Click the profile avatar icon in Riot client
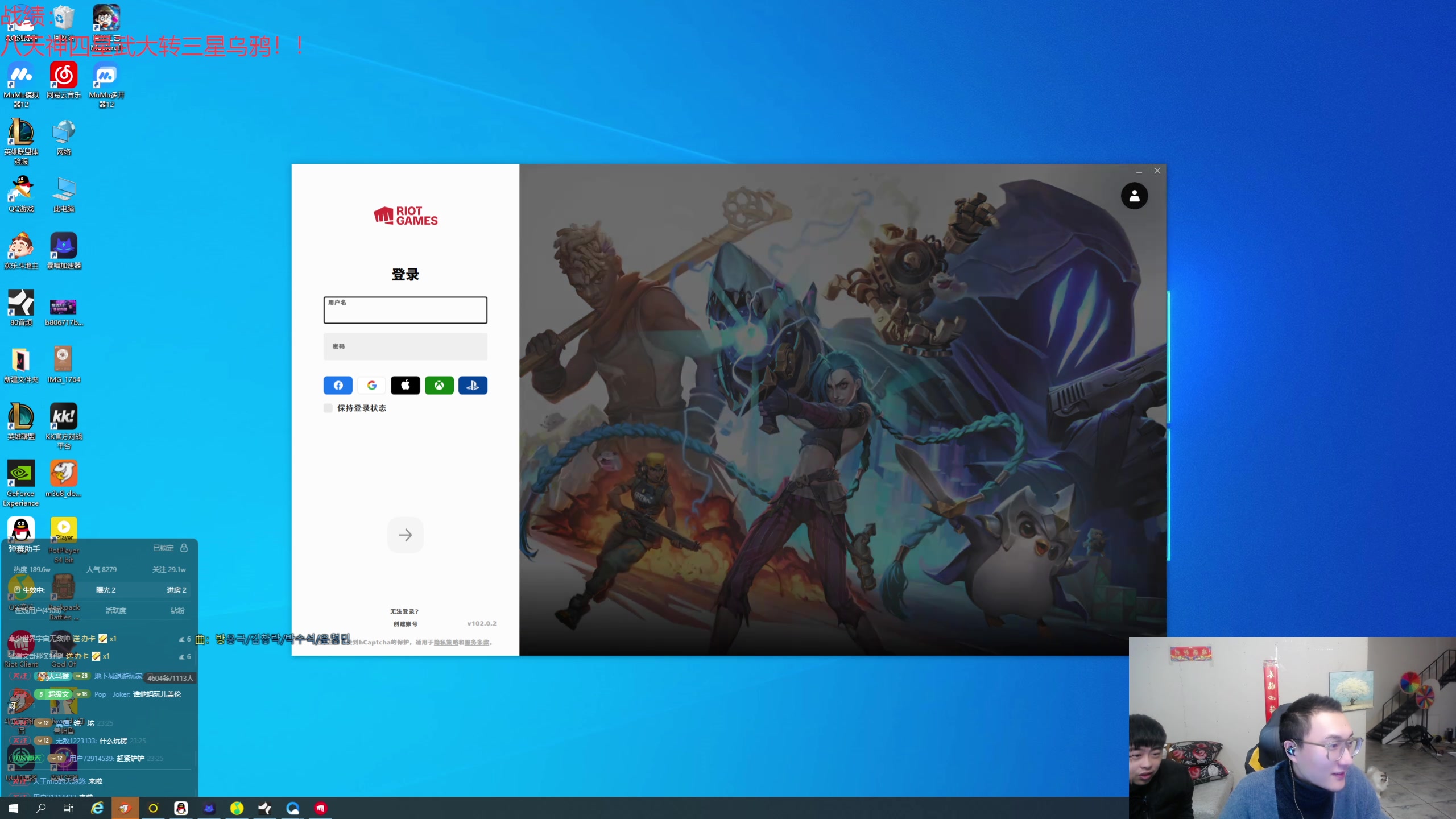Screen dimensions: 1456x819 [1134, 196]
